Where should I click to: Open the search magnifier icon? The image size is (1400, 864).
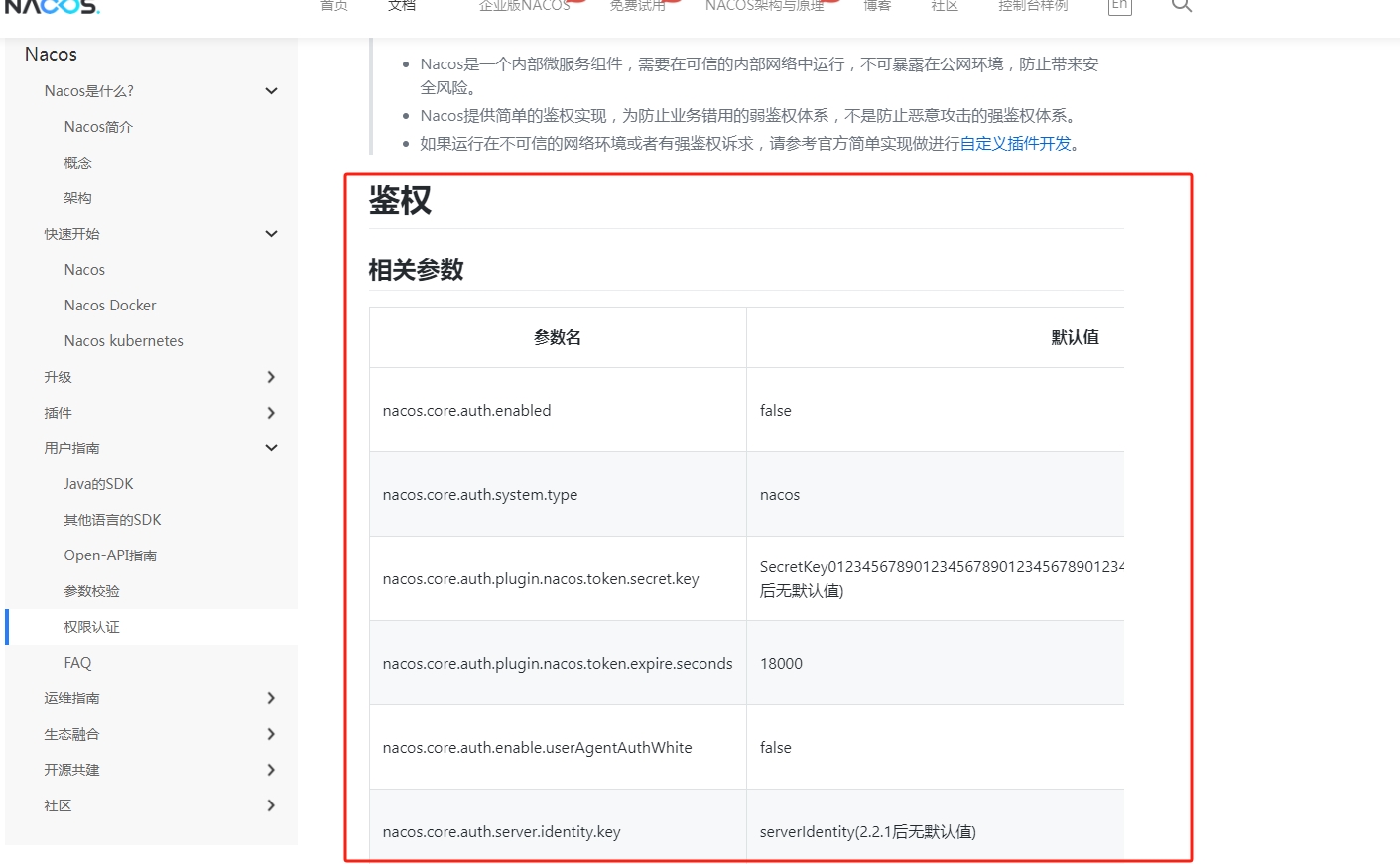[x=1181, y=5]
